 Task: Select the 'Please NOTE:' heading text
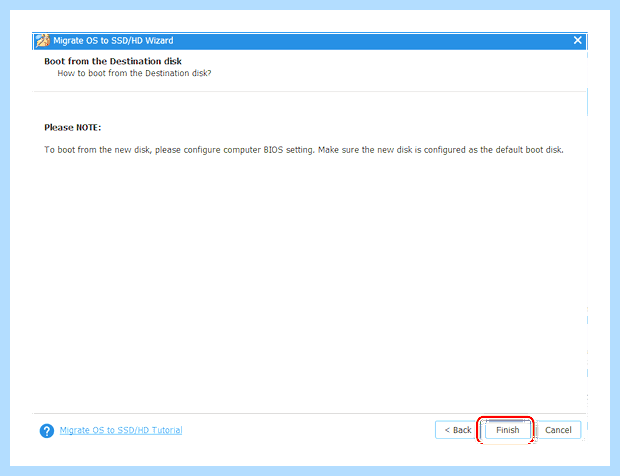(72, 127)
